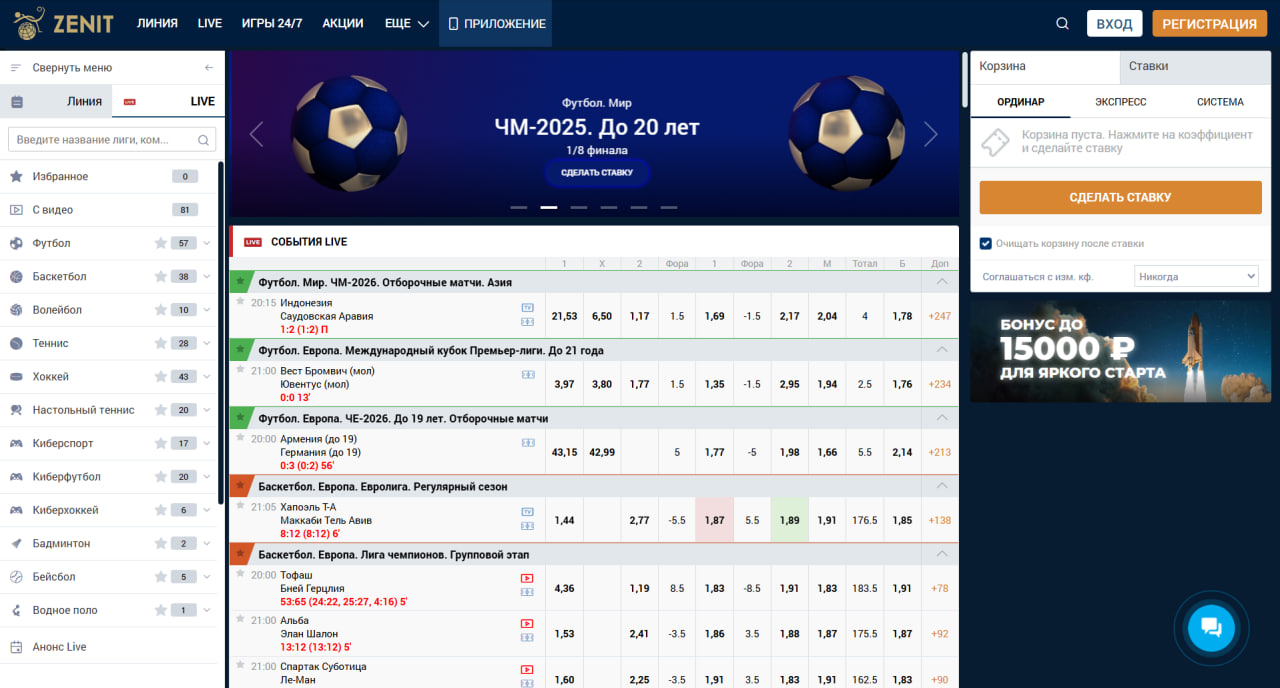Open the Приложение app link
1280x688 pixels.
[x=496, y=23]
